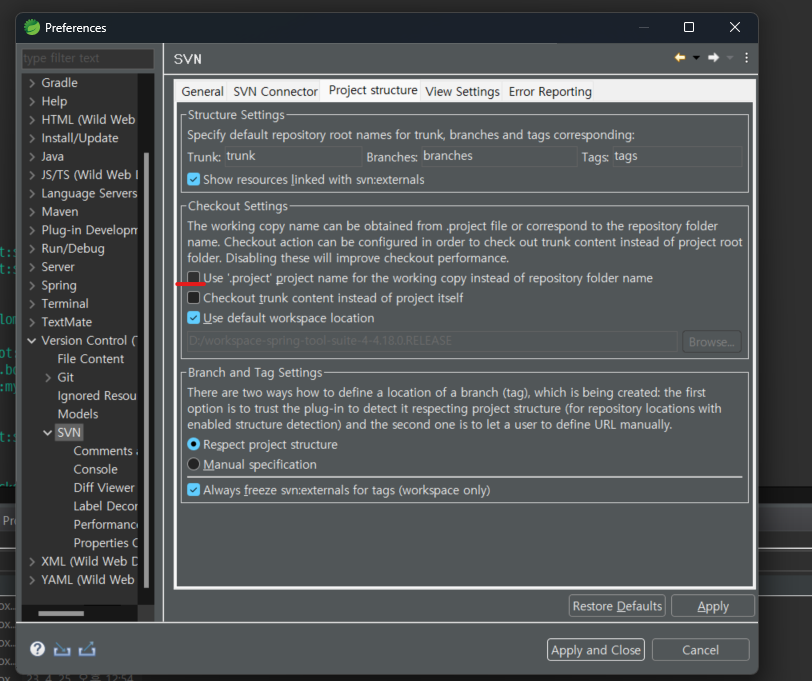
Task: Select Manual specification radio button
Action: point(194,464)
